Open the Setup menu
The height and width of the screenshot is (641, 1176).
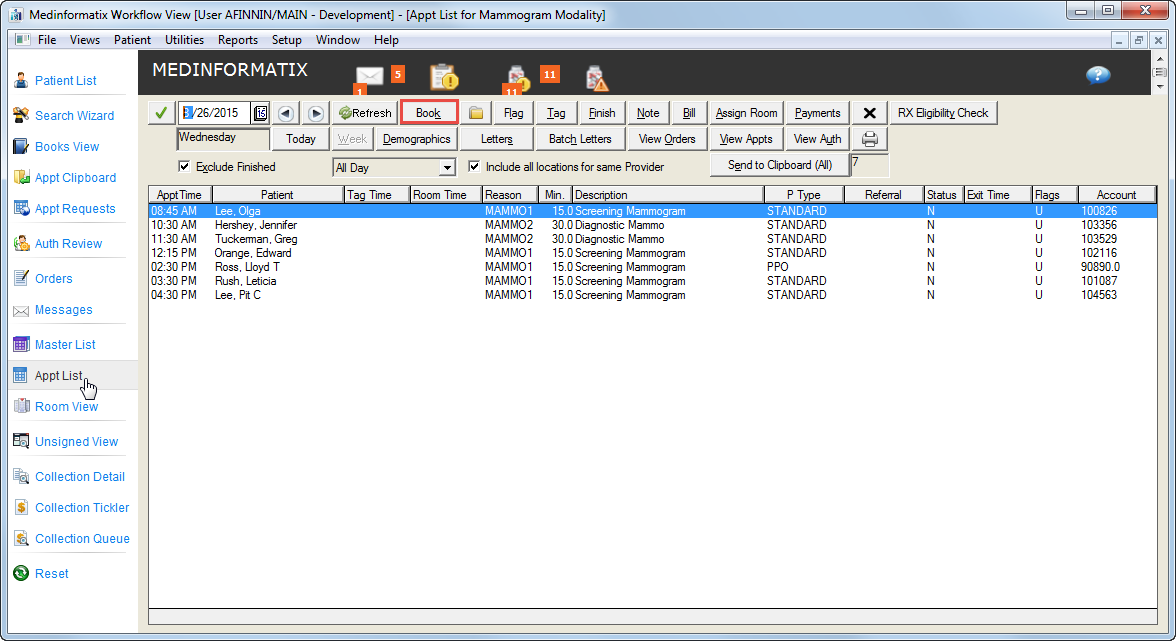pos(286,40)
